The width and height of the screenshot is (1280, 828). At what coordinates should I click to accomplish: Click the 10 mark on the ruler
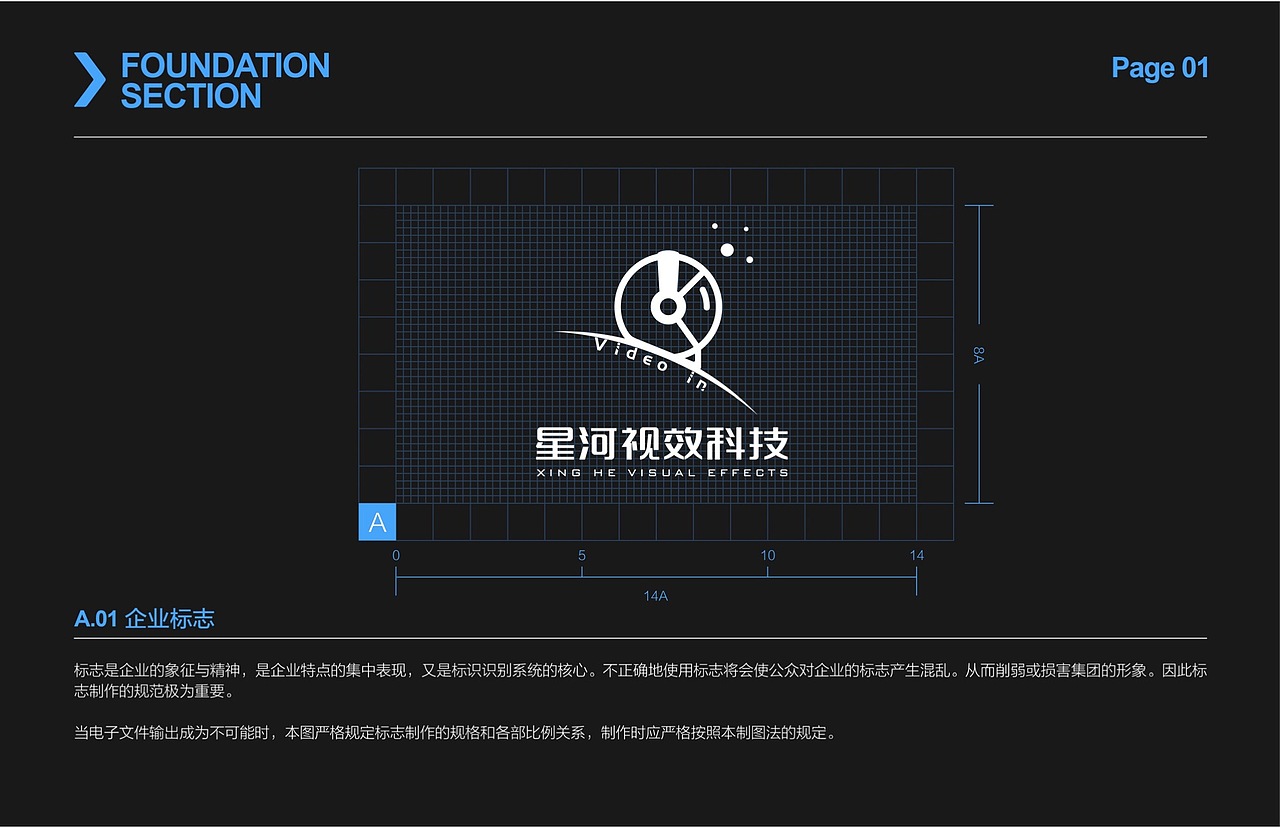coord(768,555)
